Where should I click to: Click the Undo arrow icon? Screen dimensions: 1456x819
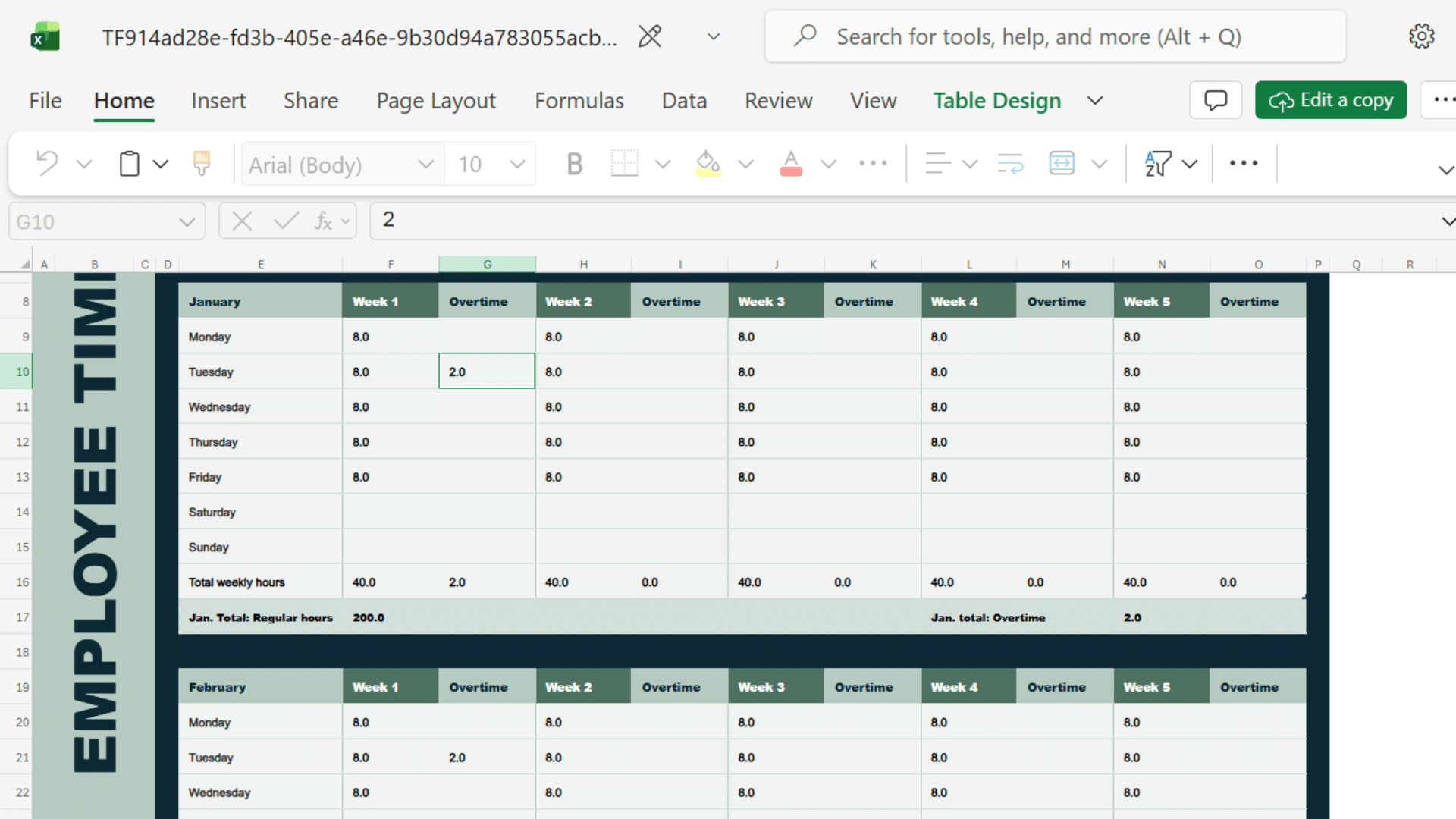tap(48, 163)
